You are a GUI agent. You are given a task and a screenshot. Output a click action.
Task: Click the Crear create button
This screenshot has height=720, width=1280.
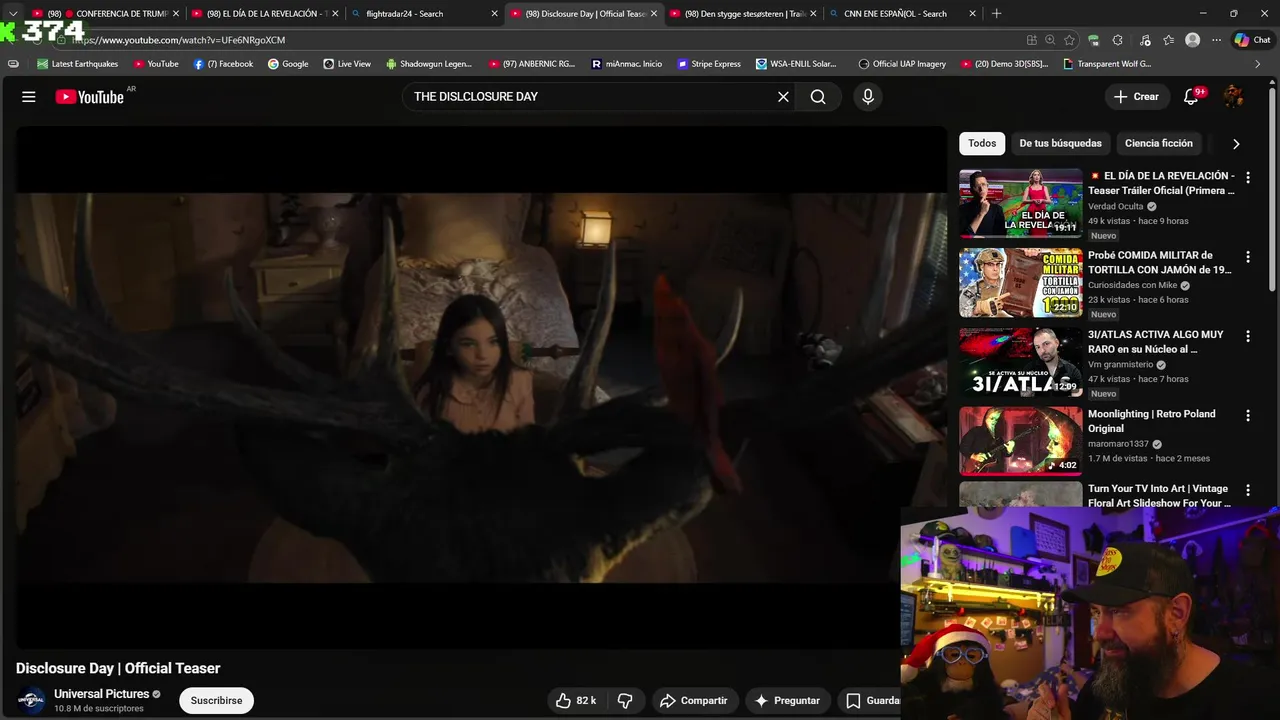[1136, 97]
